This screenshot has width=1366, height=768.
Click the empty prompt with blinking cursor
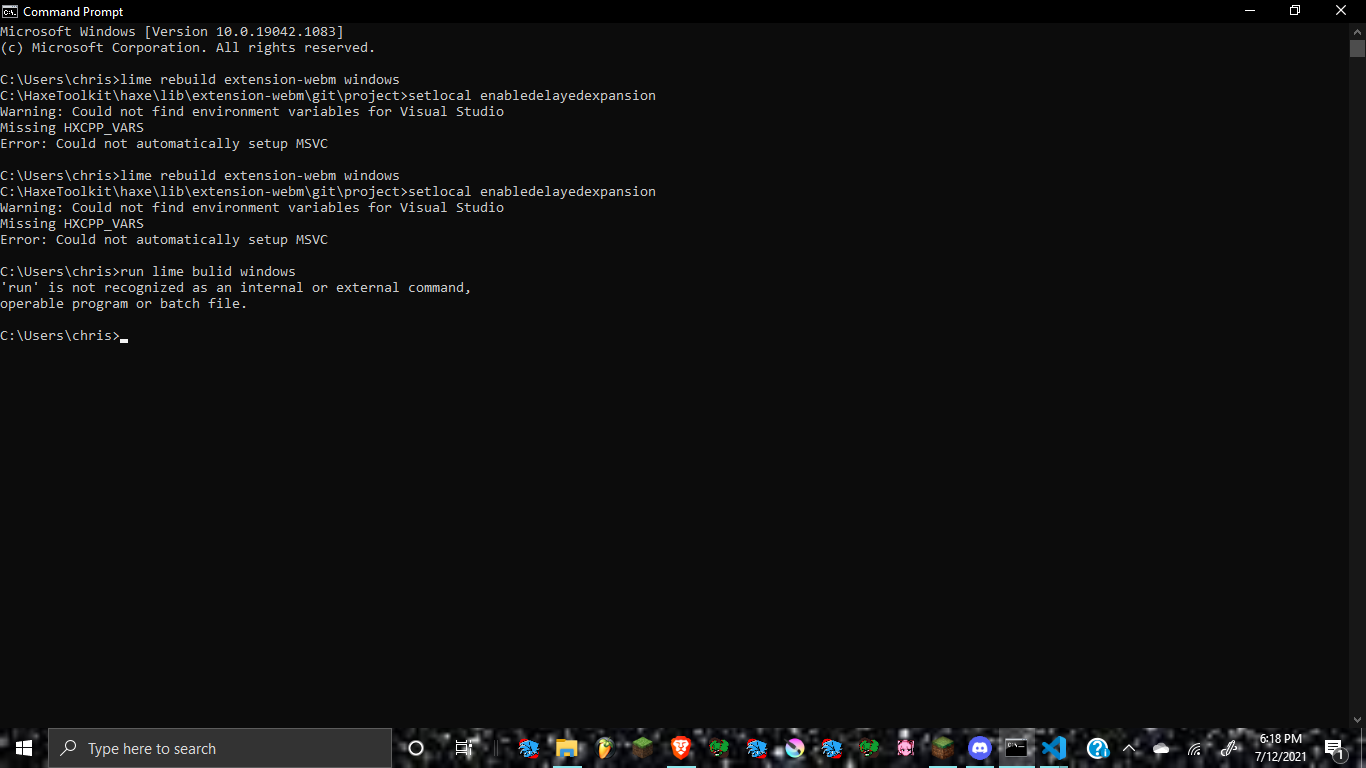click(x=64, y=336)
